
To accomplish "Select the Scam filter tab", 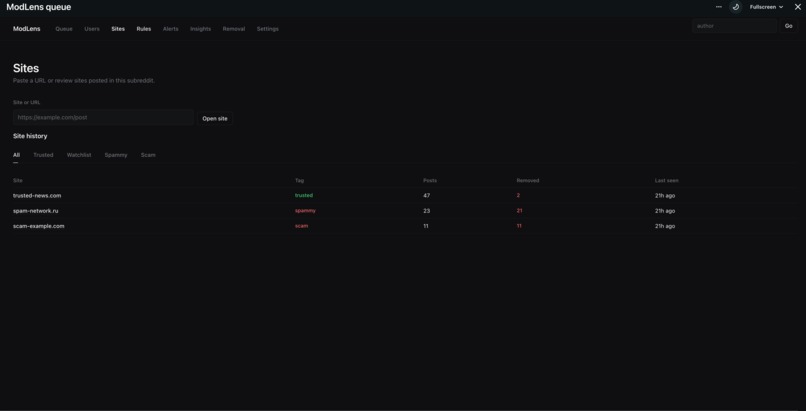I will tap(148, 155).
